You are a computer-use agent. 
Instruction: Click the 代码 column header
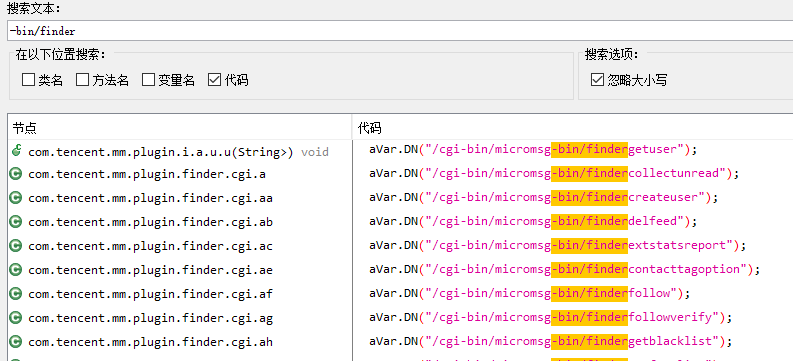point(572,128)
